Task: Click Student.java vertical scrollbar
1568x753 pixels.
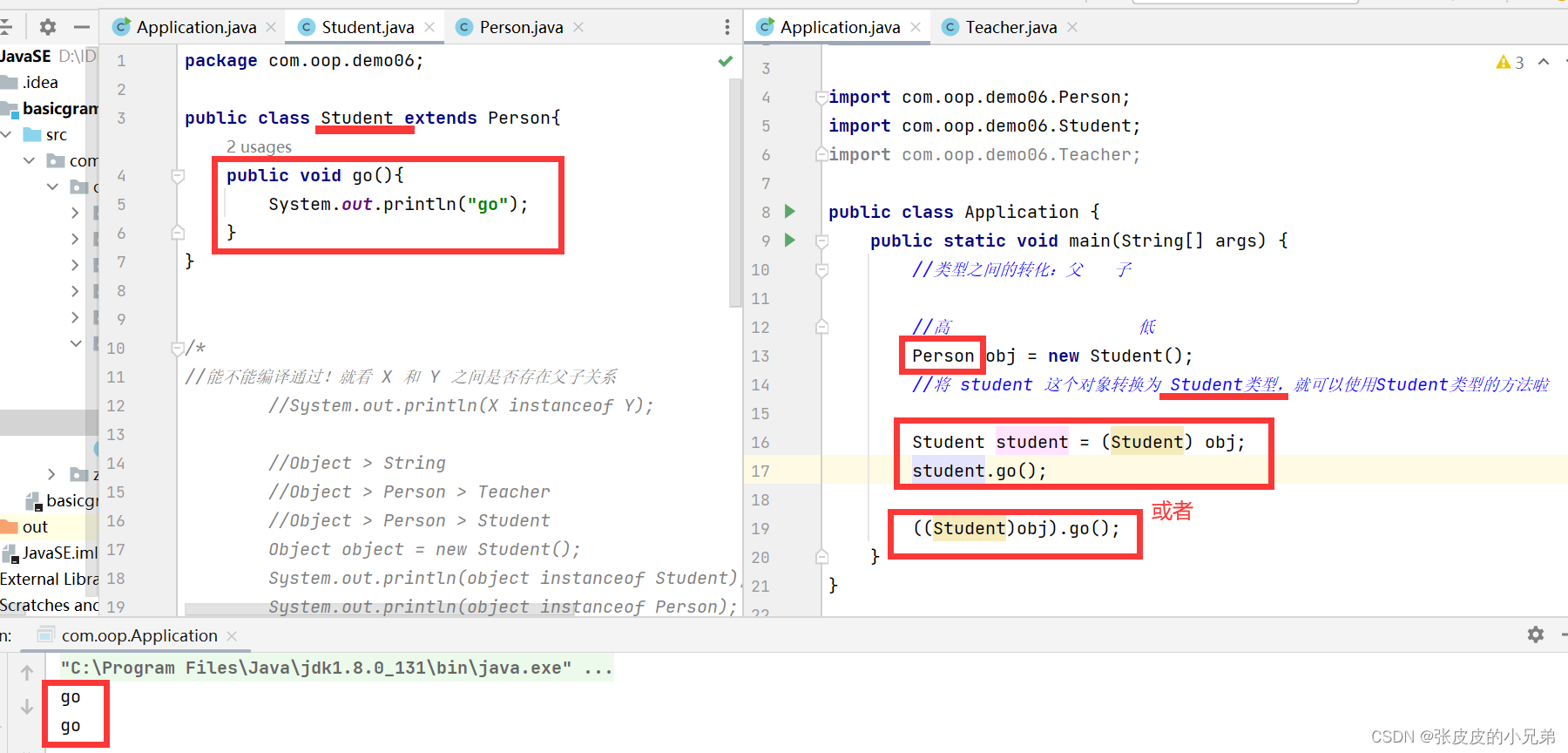Action: pos(735,192)
